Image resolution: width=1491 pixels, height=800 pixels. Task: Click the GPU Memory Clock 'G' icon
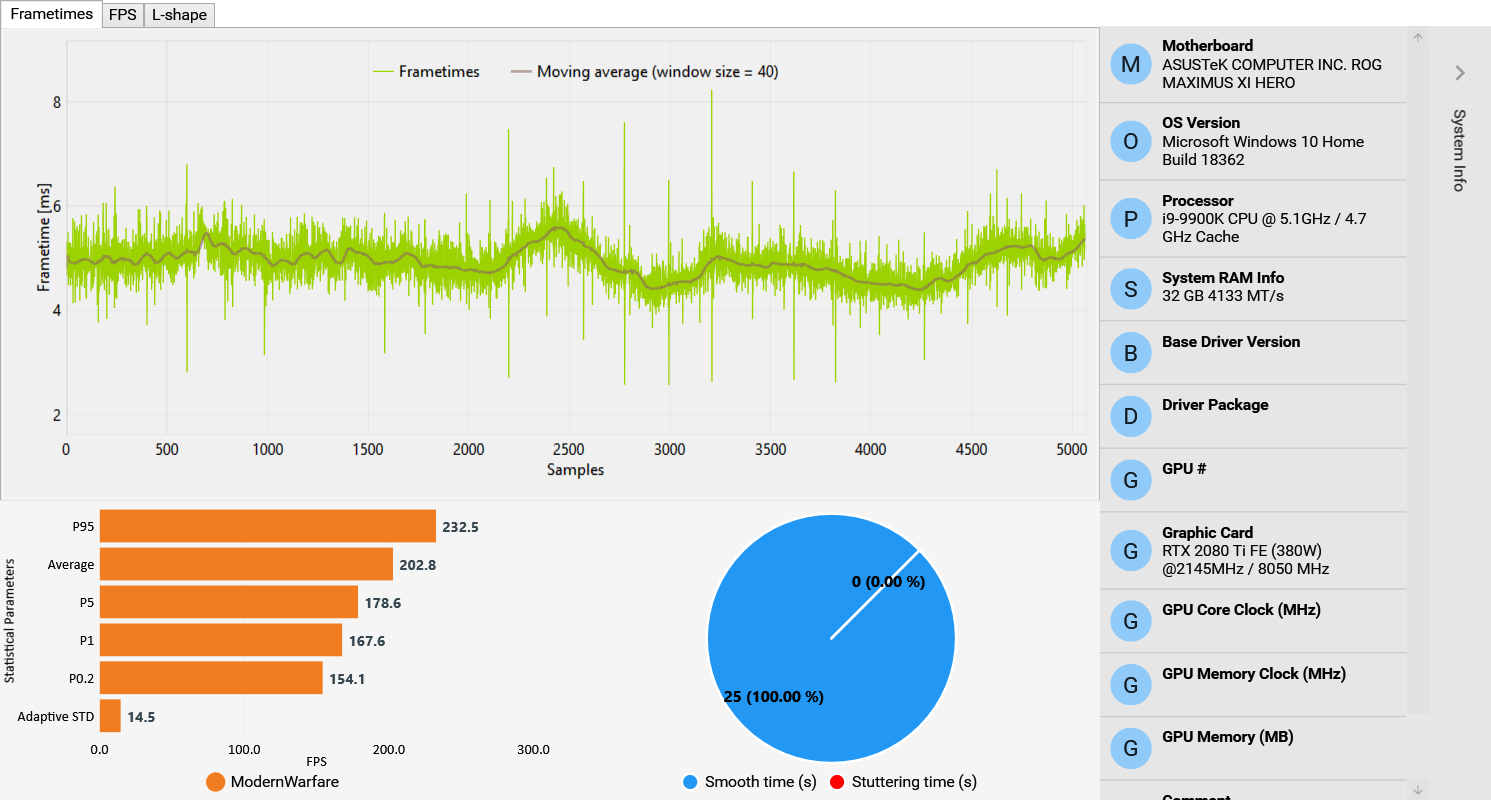1131,685
